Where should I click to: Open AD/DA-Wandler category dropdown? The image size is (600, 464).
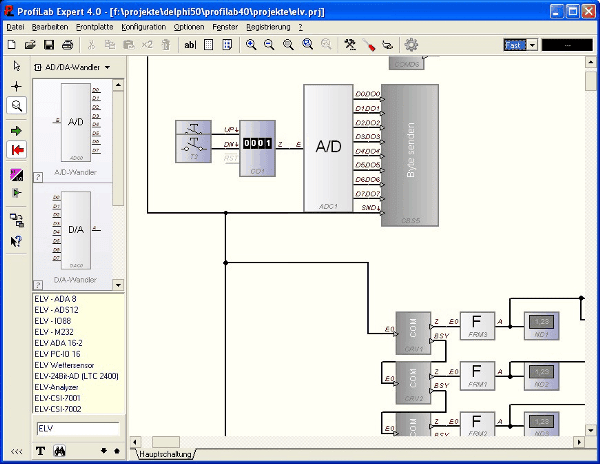pyautogui.click(x=72, y=67)
